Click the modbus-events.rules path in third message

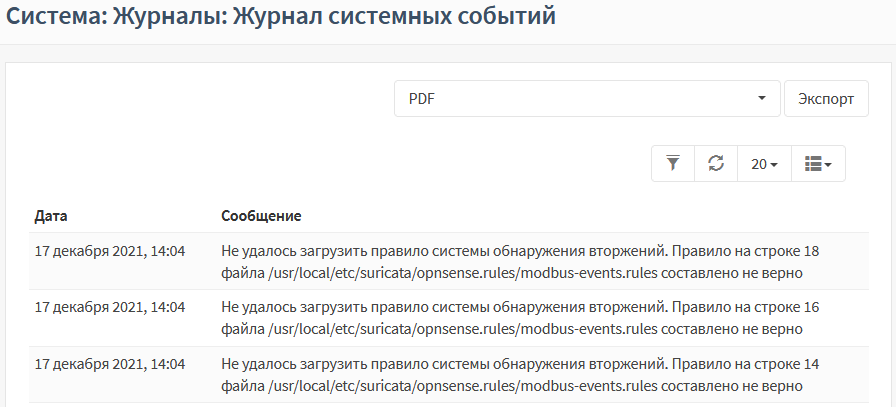click(x=462, y=386)
